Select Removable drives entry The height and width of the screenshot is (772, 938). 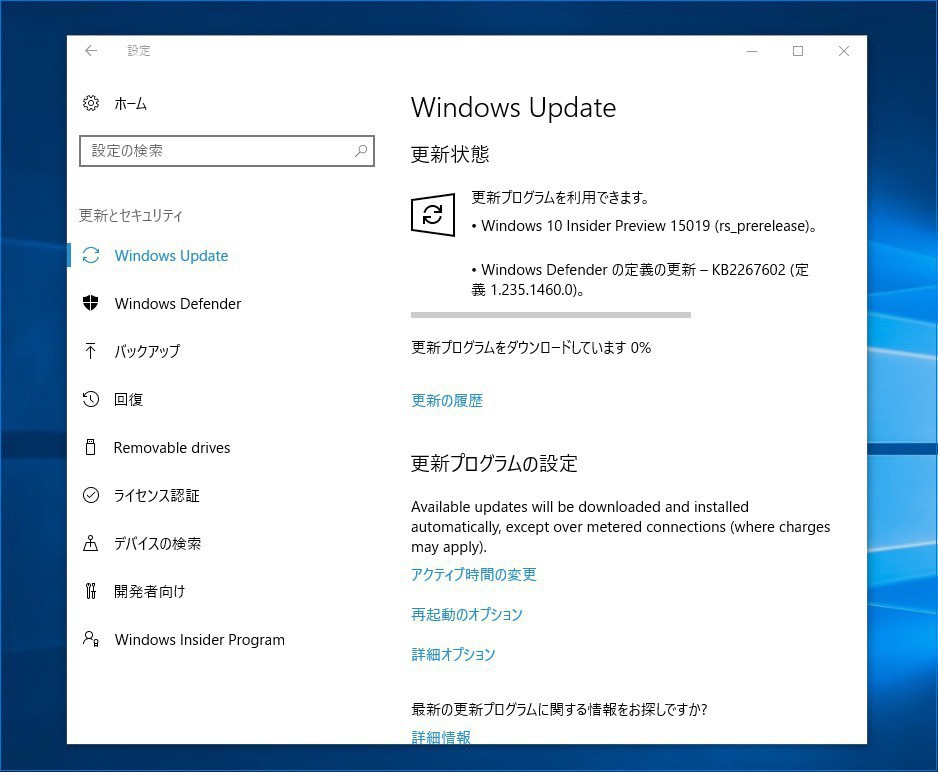click(172, 447)
